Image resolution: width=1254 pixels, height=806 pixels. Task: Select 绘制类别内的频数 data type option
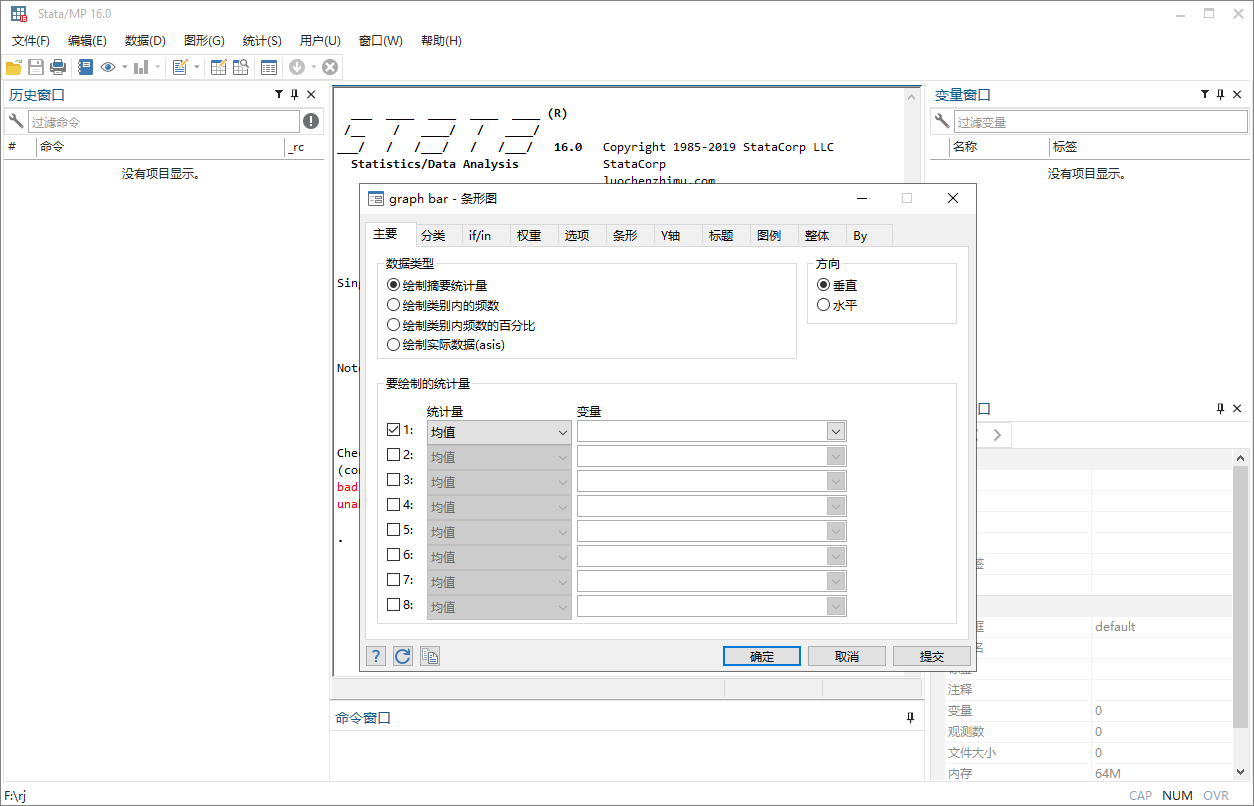[x=393, y=304]
